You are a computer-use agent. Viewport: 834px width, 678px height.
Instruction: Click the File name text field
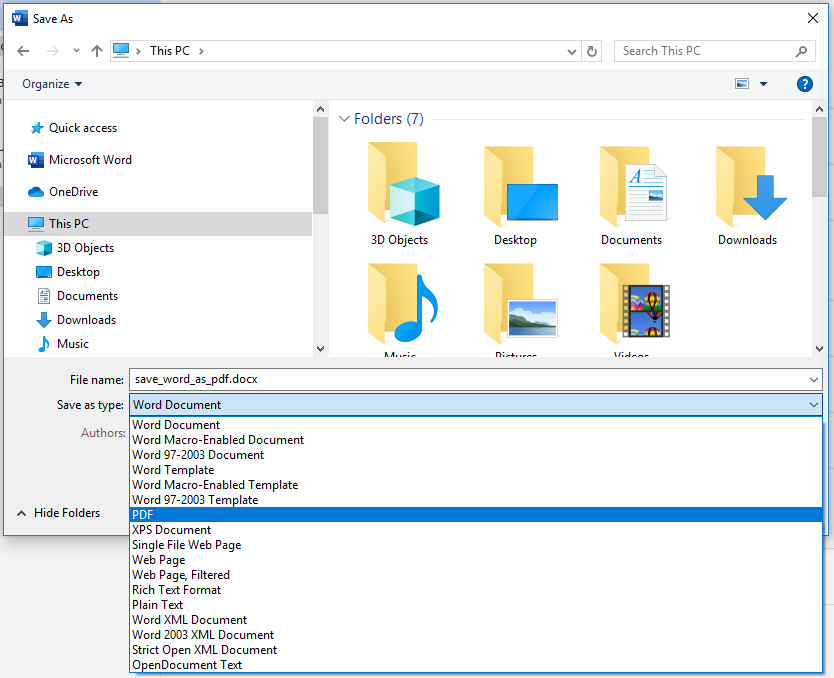(468, 379)
